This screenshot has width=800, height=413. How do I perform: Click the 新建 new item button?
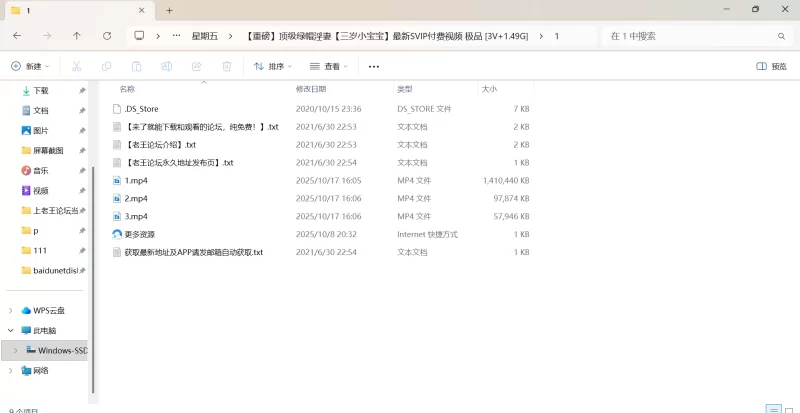pyautogui.click(x=30, y=67)
